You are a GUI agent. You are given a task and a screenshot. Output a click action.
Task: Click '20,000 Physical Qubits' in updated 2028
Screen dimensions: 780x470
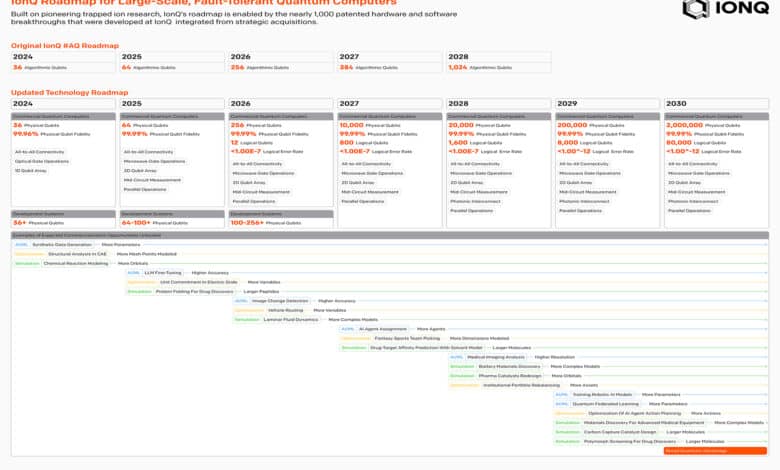click(480, 125)
